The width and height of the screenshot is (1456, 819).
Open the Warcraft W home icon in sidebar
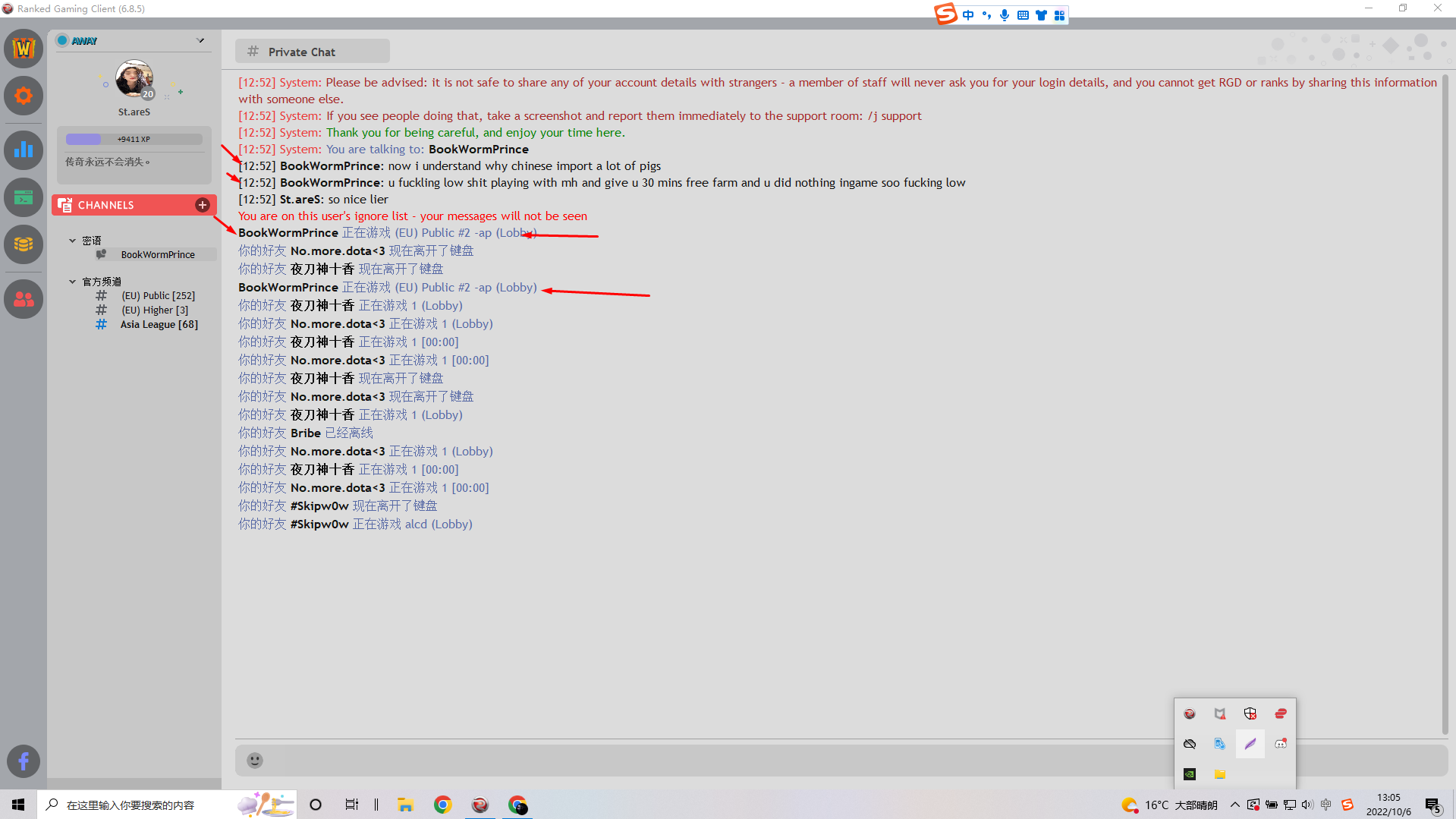(x=24, y=49)
